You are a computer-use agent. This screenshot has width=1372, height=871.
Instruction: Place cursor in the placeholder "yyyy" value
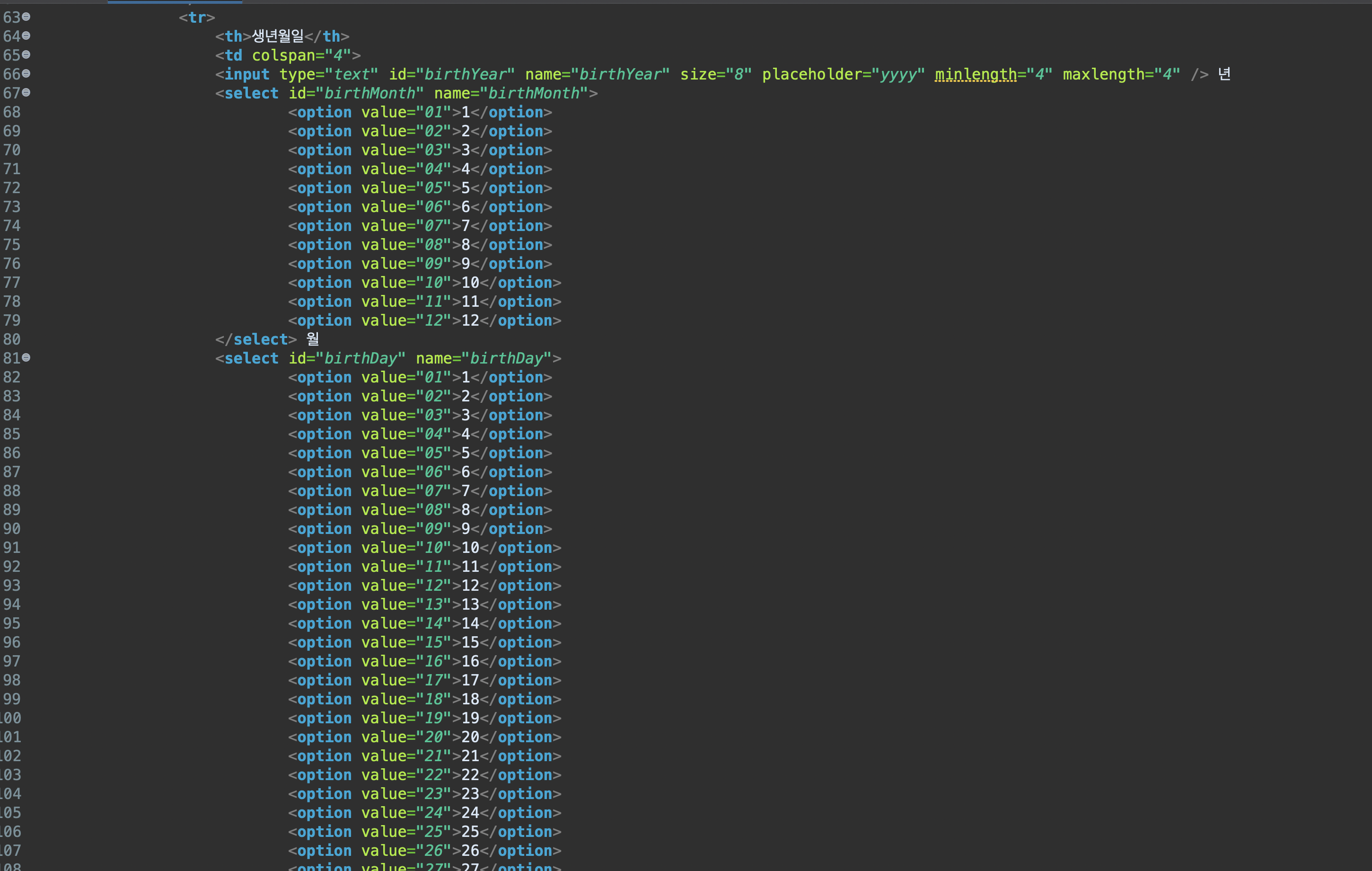[898, 74]
